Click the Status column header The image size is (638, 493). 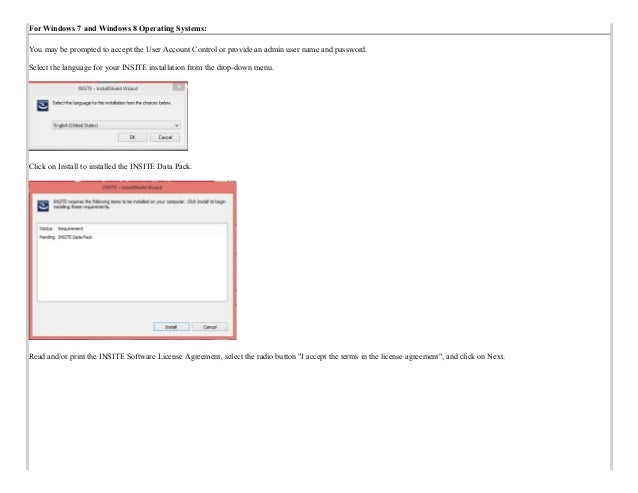(x=46, y=229)
